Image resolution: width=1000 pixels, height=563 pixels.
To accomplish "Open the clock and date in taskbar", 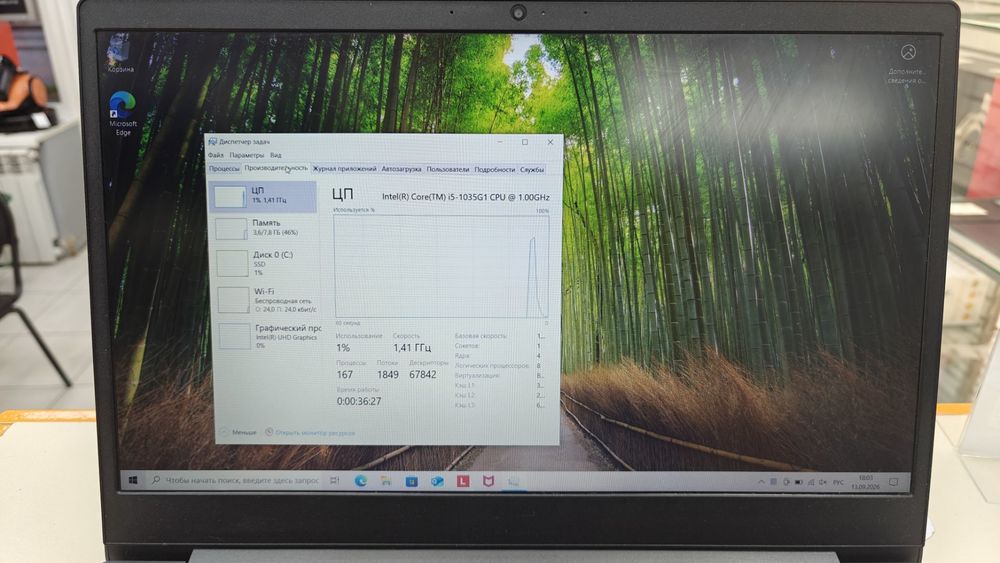I will 865,482.
